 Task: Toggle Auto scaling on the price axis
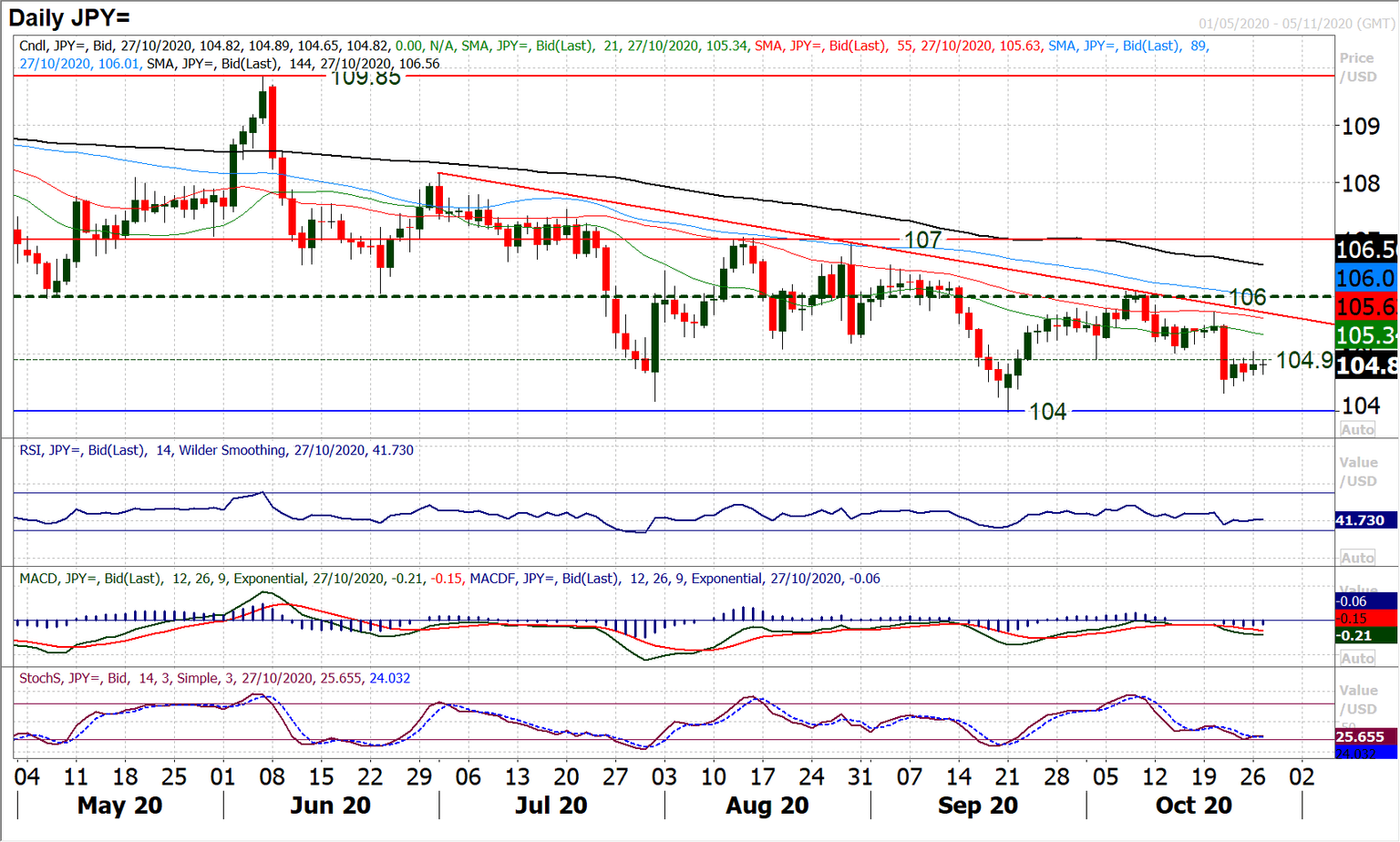click(1357, 429)
